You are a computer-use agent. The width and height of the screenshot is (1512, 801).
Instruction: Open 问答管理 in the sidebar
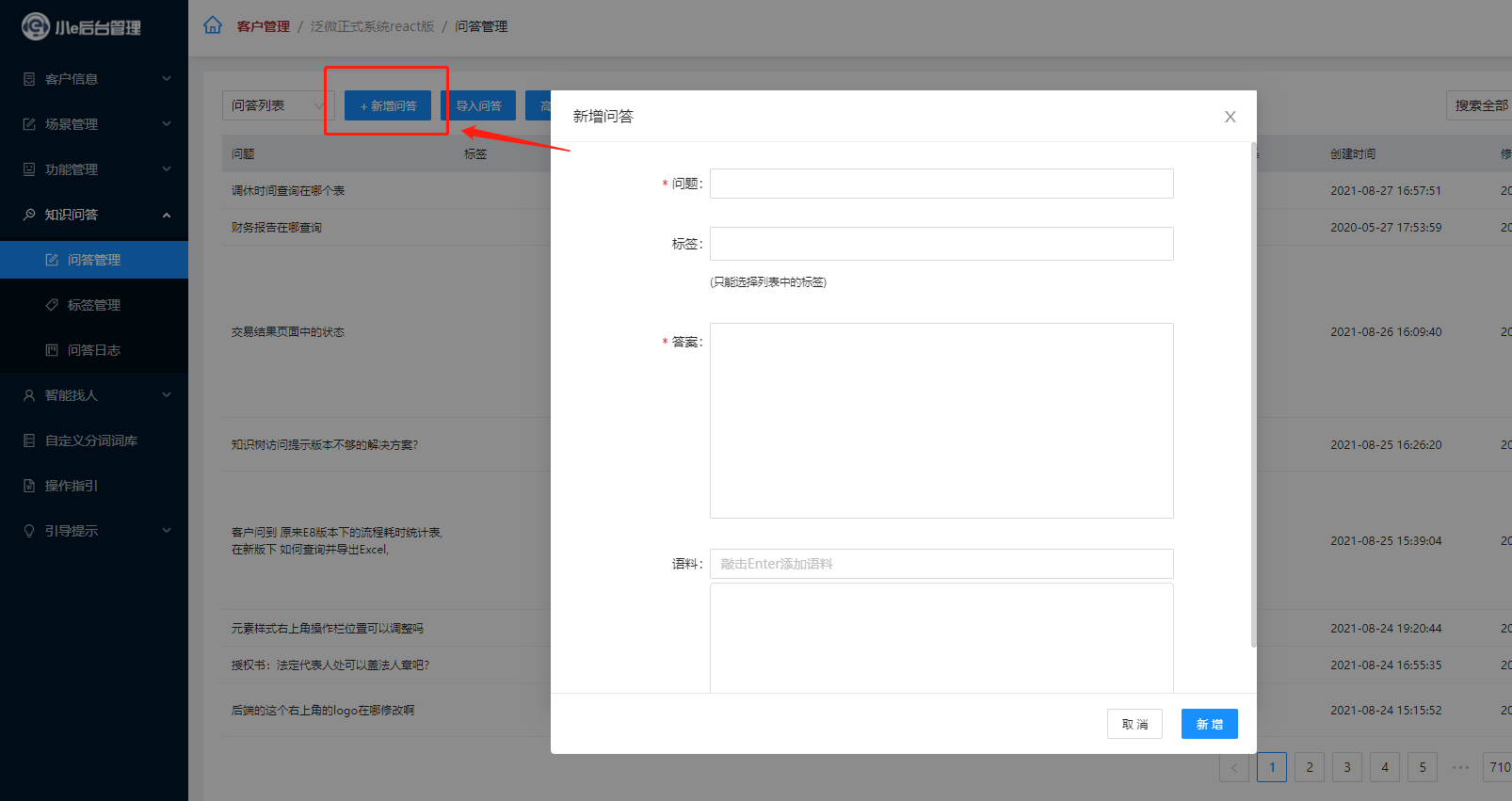tap(94, 260)
